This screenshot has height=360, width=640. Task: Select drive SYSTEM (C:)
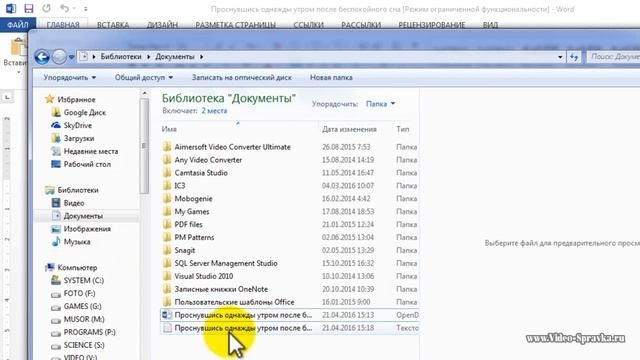coord(84,280)
